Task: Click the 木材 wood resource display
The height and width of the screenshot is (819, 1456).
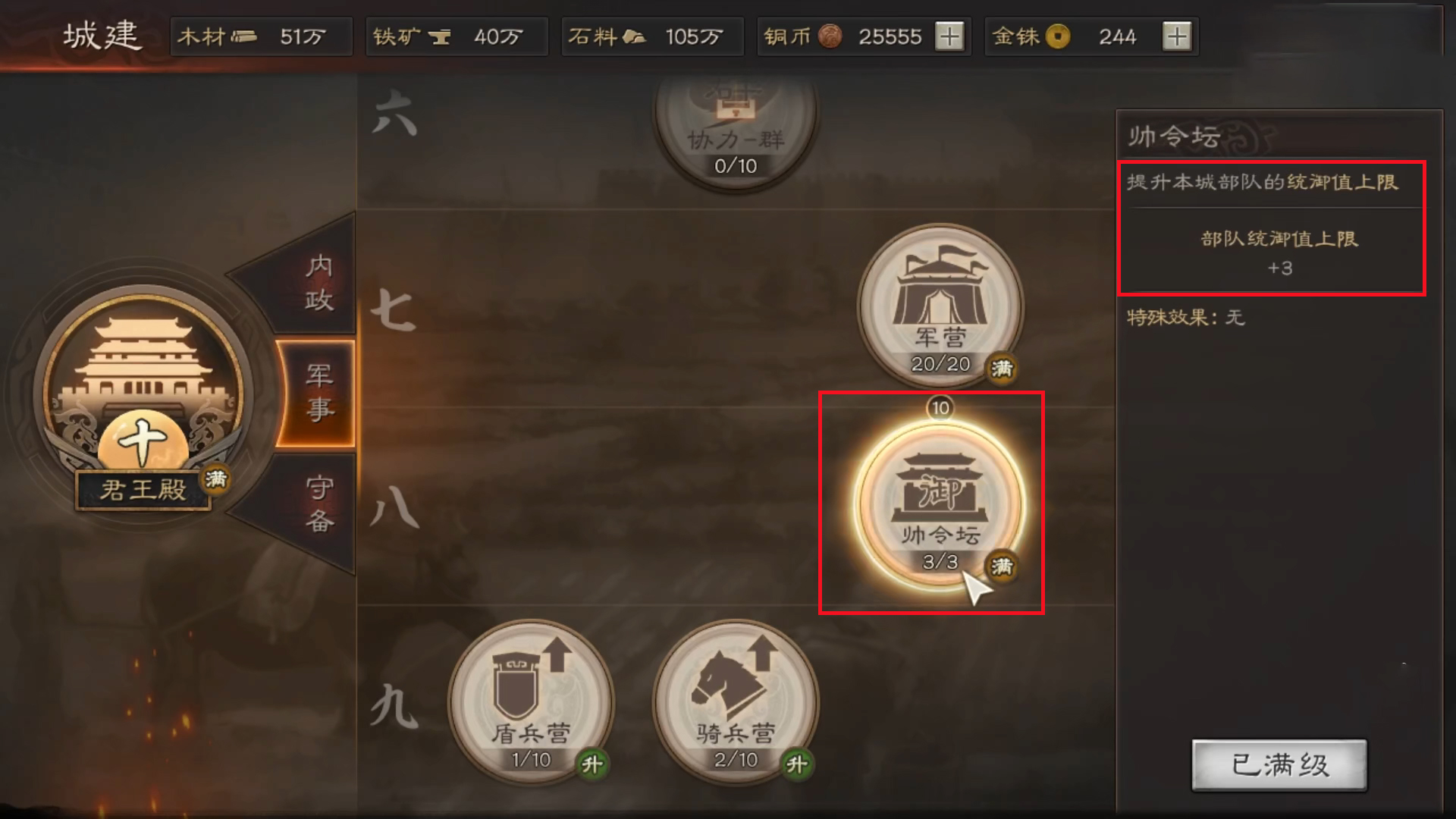Action: [262, 36]
